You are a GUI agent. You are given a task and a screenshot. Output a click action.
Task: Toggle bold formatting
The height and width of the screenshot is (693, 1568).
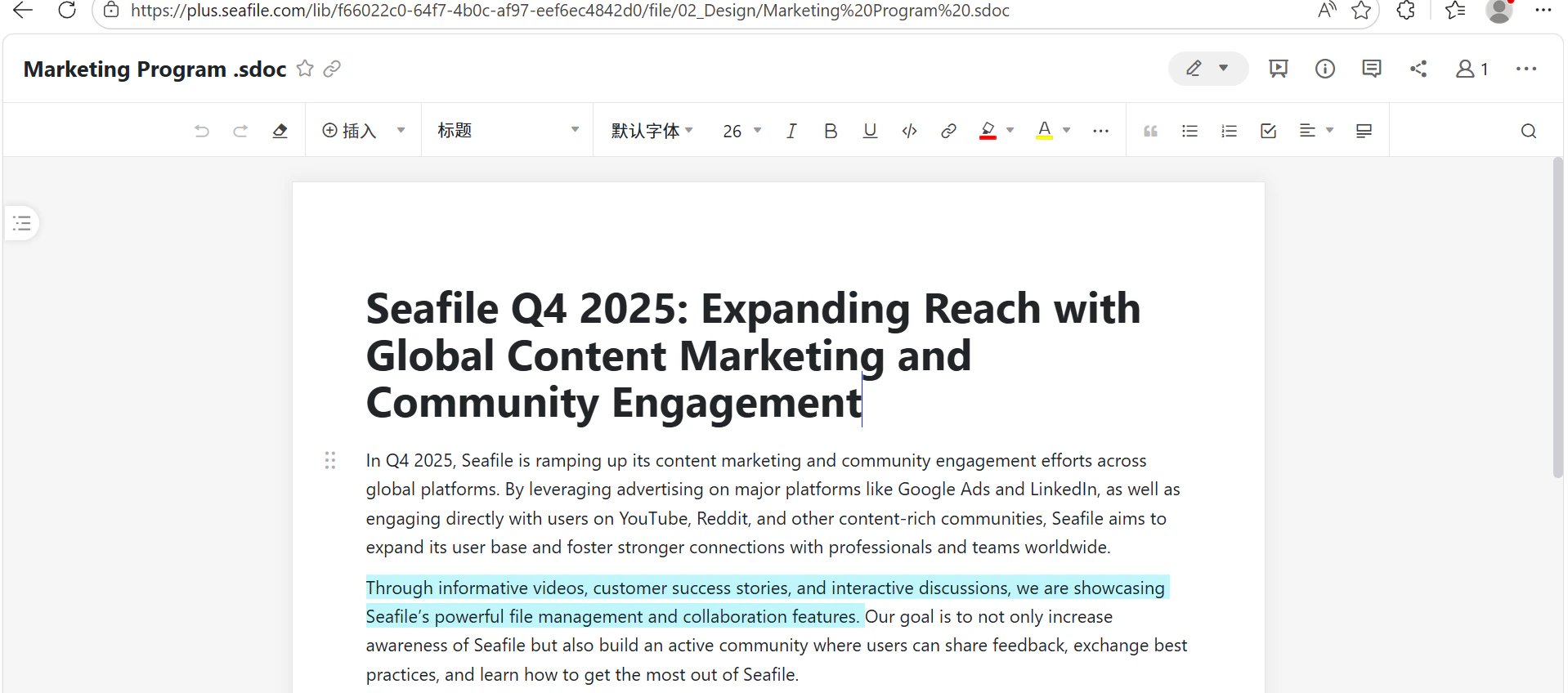click(831, 131)
